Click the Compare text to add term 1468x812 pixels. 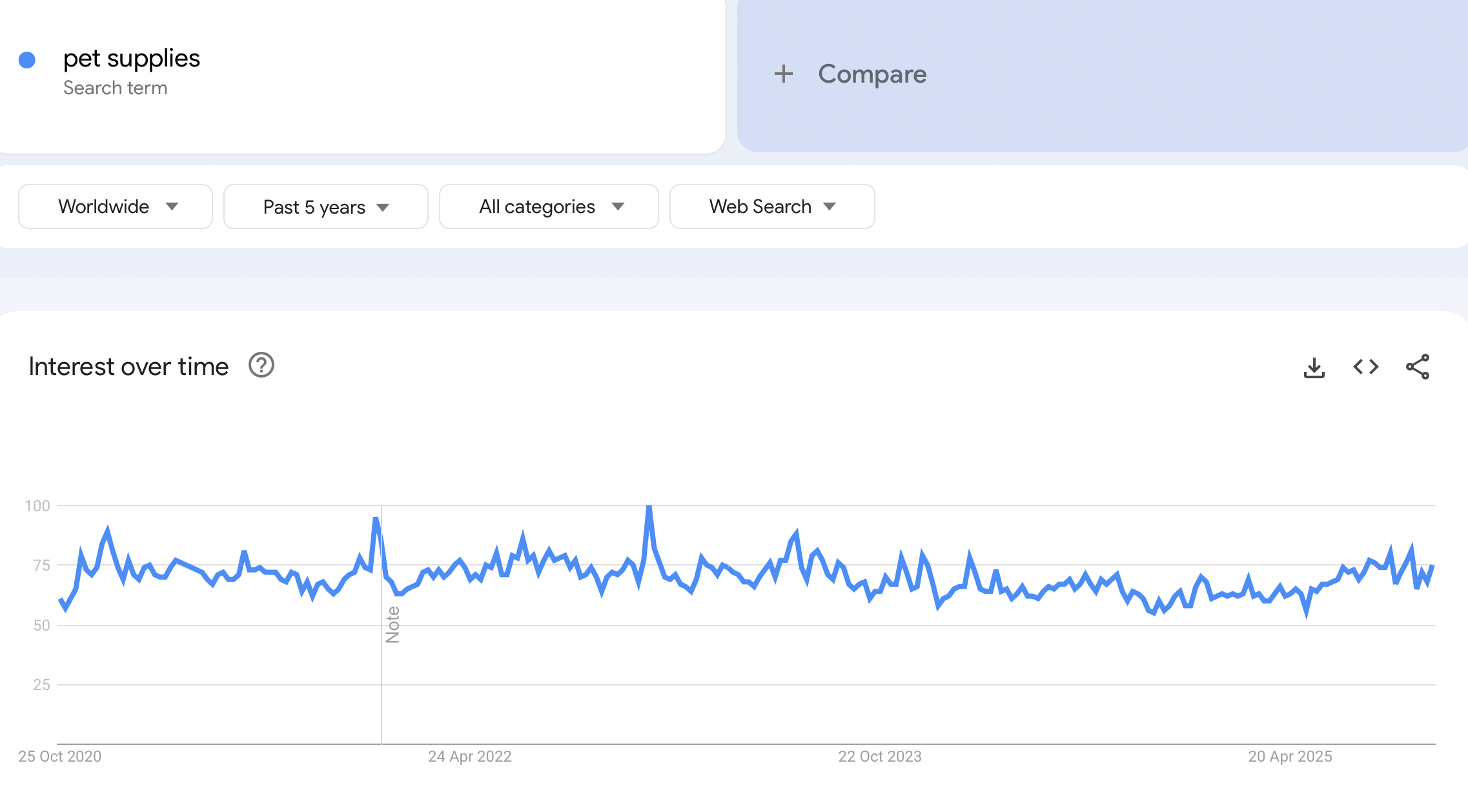click(x=872, y=74)
